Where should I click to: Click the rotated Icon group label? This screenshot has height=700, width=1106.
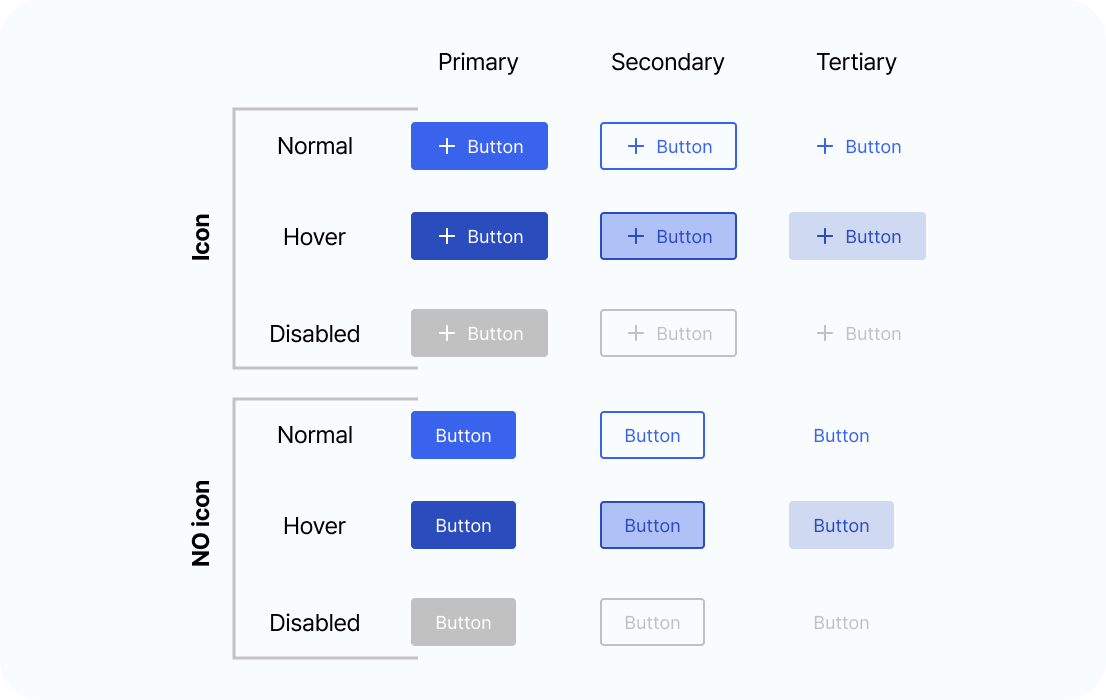click(x=201, y=238)
